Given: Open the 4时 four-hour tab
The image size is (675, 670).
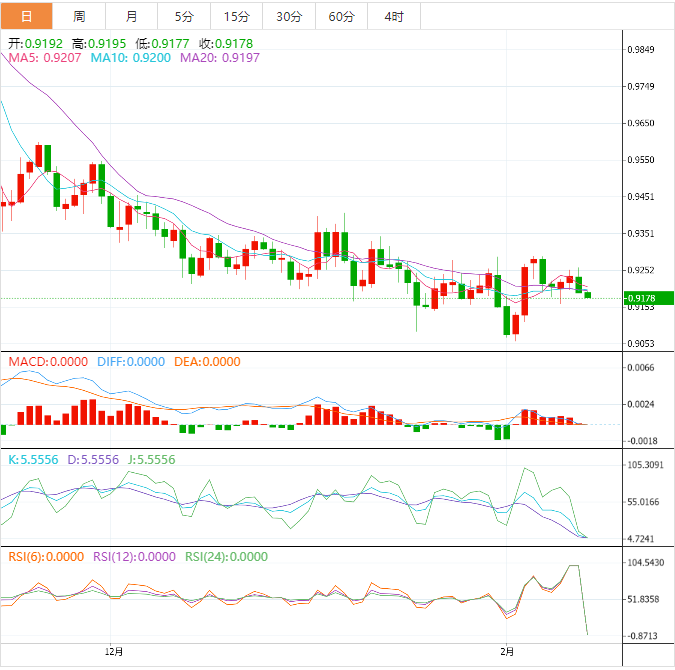Looking at the screenshot, I should click(x=393, y=16).
